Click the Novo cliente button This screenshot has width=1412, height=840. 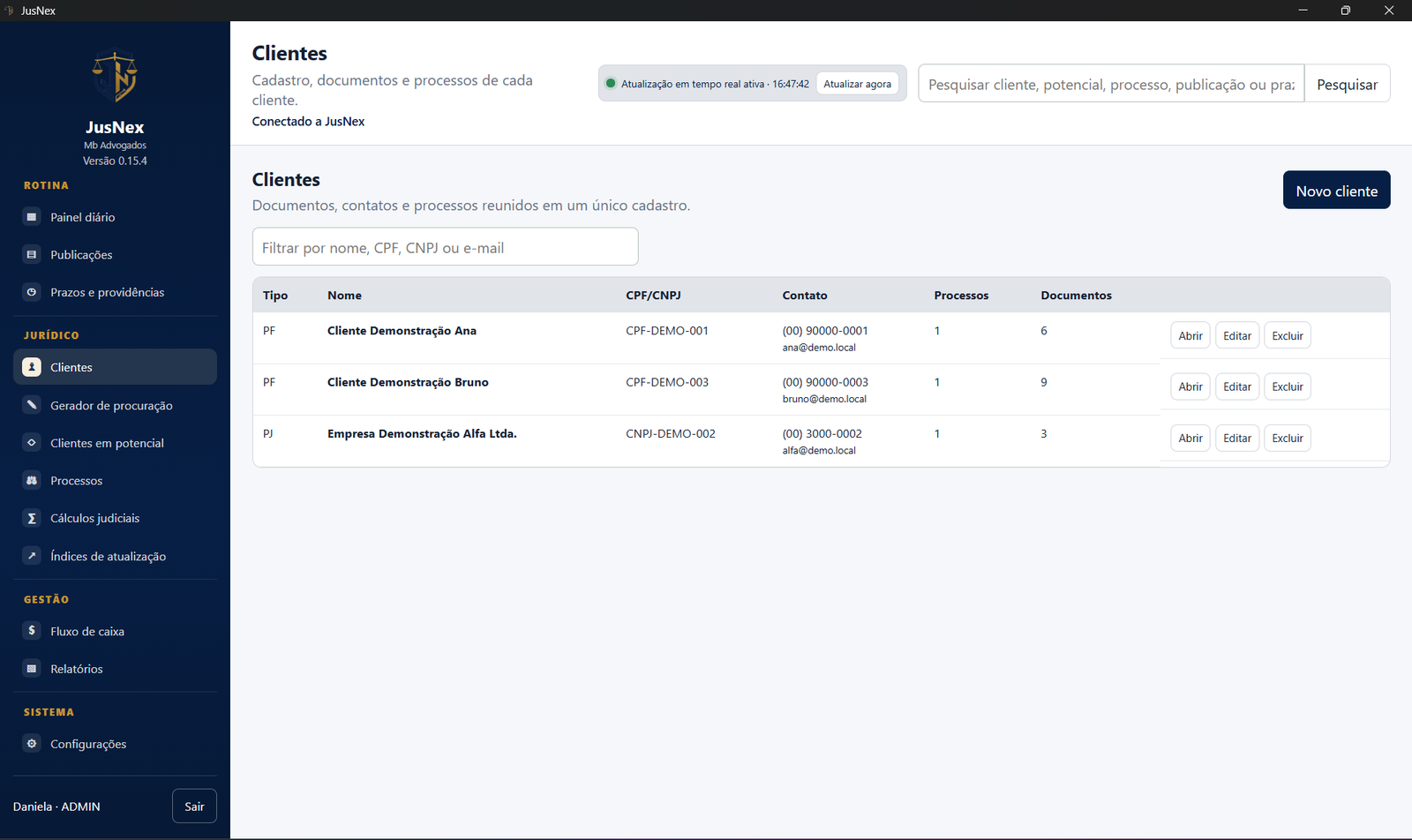click(x=1336, y=190)
